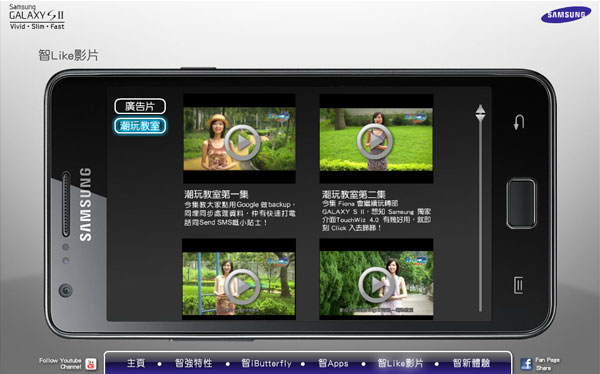Click the Facebook fan page icon
This screenshot has width=600, height=374.
click(526, 364)
